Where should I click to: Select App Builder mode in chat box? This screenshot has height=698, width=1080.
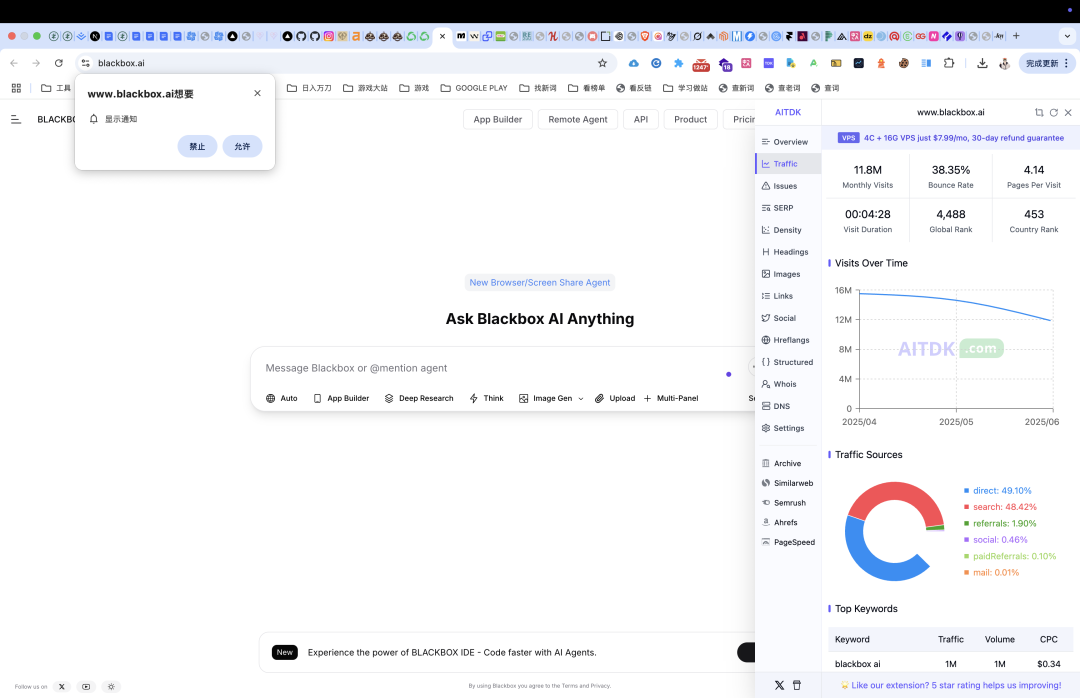(341, 398)
